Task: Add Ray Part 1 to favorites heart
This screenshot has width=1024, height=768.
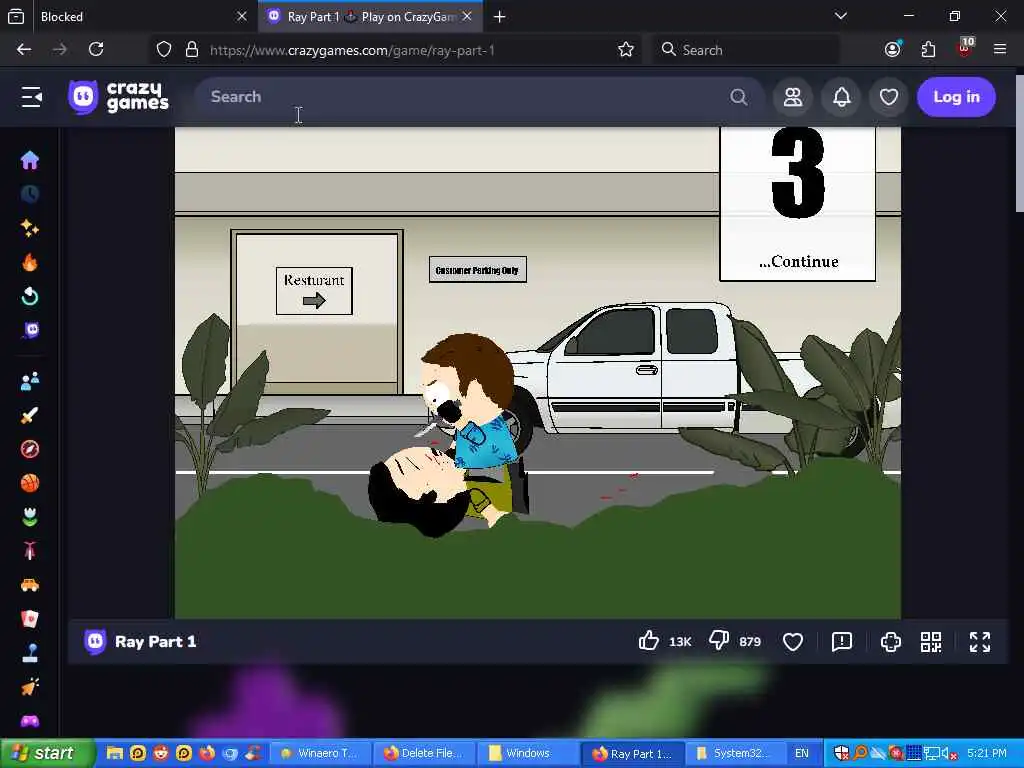Action: [x=793, y=642]
